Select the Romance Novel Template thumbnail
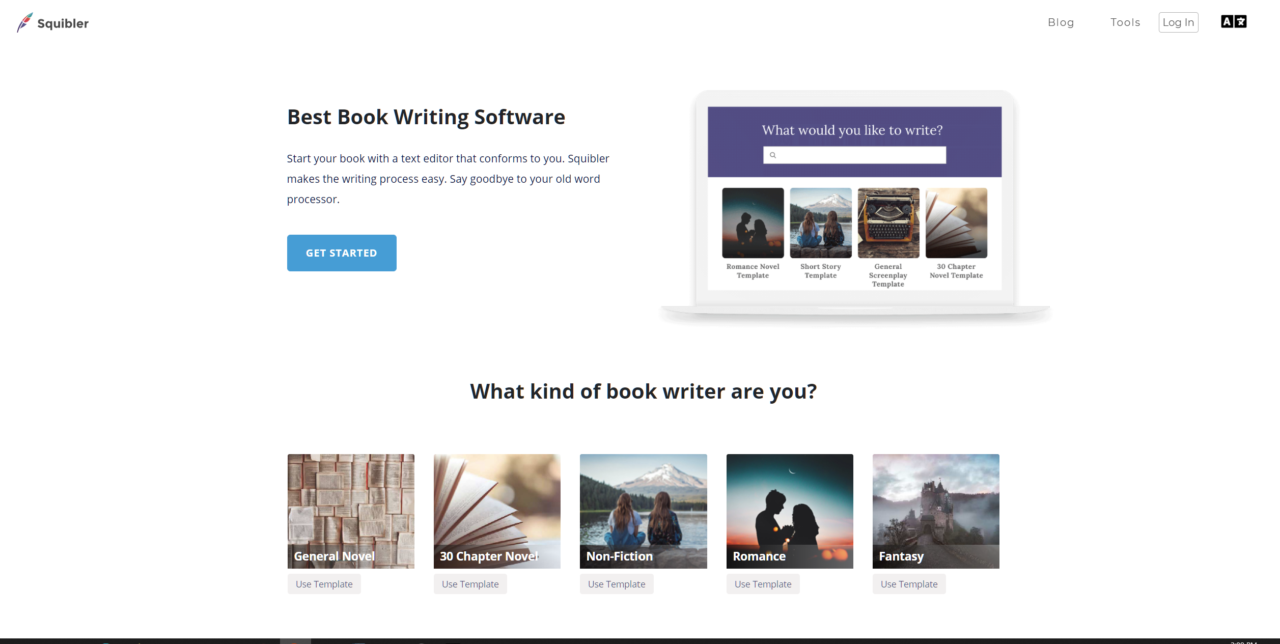 click(752, 222)
